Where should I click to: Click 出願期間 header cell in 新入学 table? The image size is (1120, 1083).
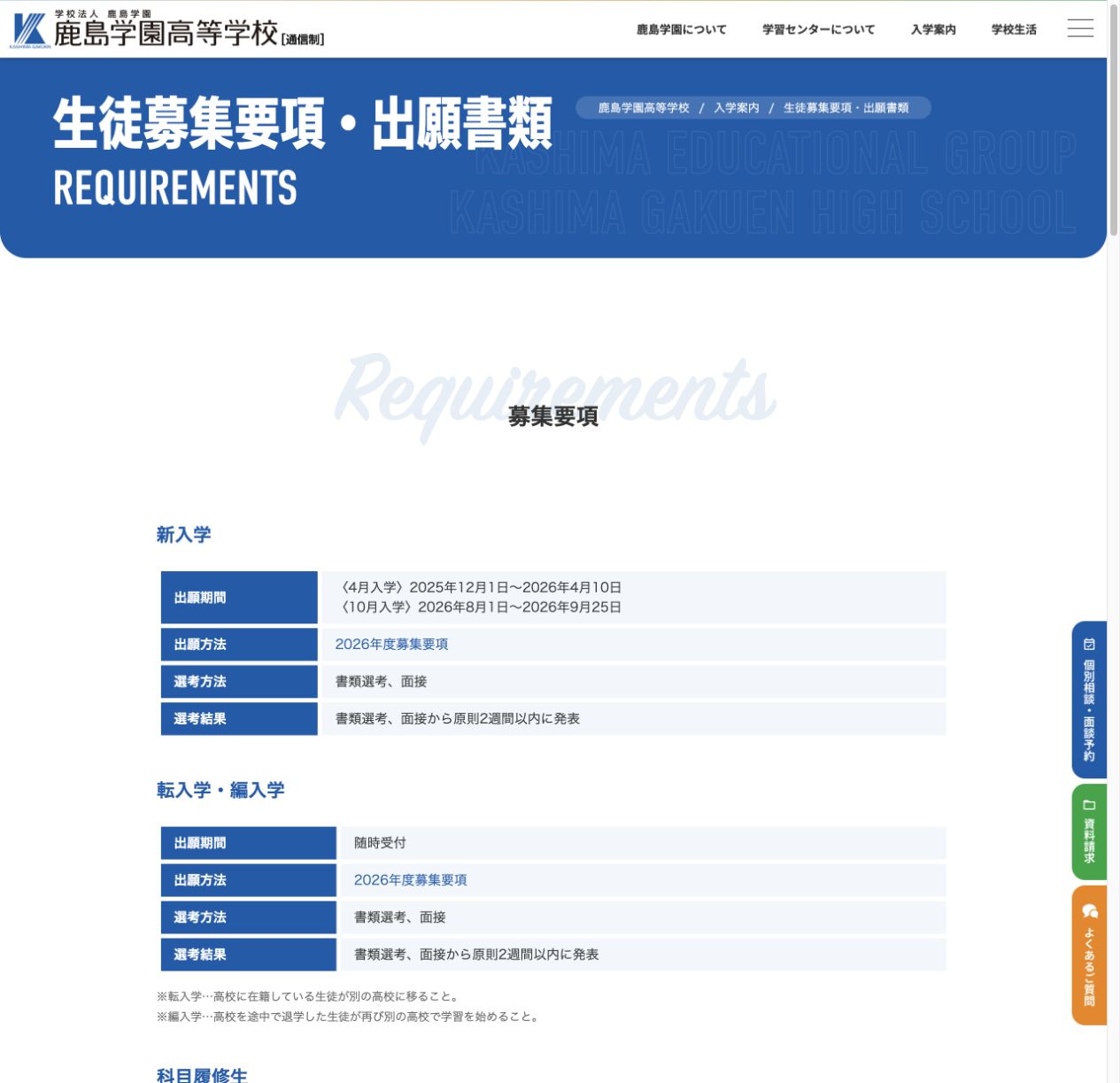[x=239, y=598]
